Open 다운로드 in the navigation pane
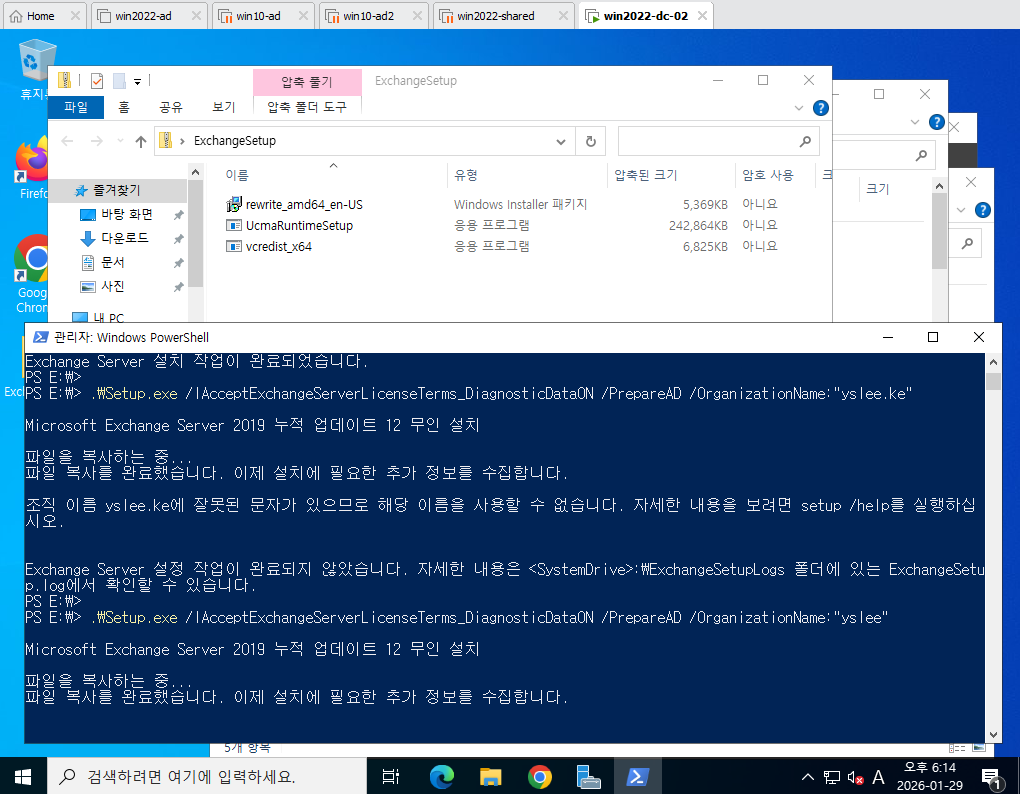The height and width of the screenshot is (794, 1020). pos(124,239)
